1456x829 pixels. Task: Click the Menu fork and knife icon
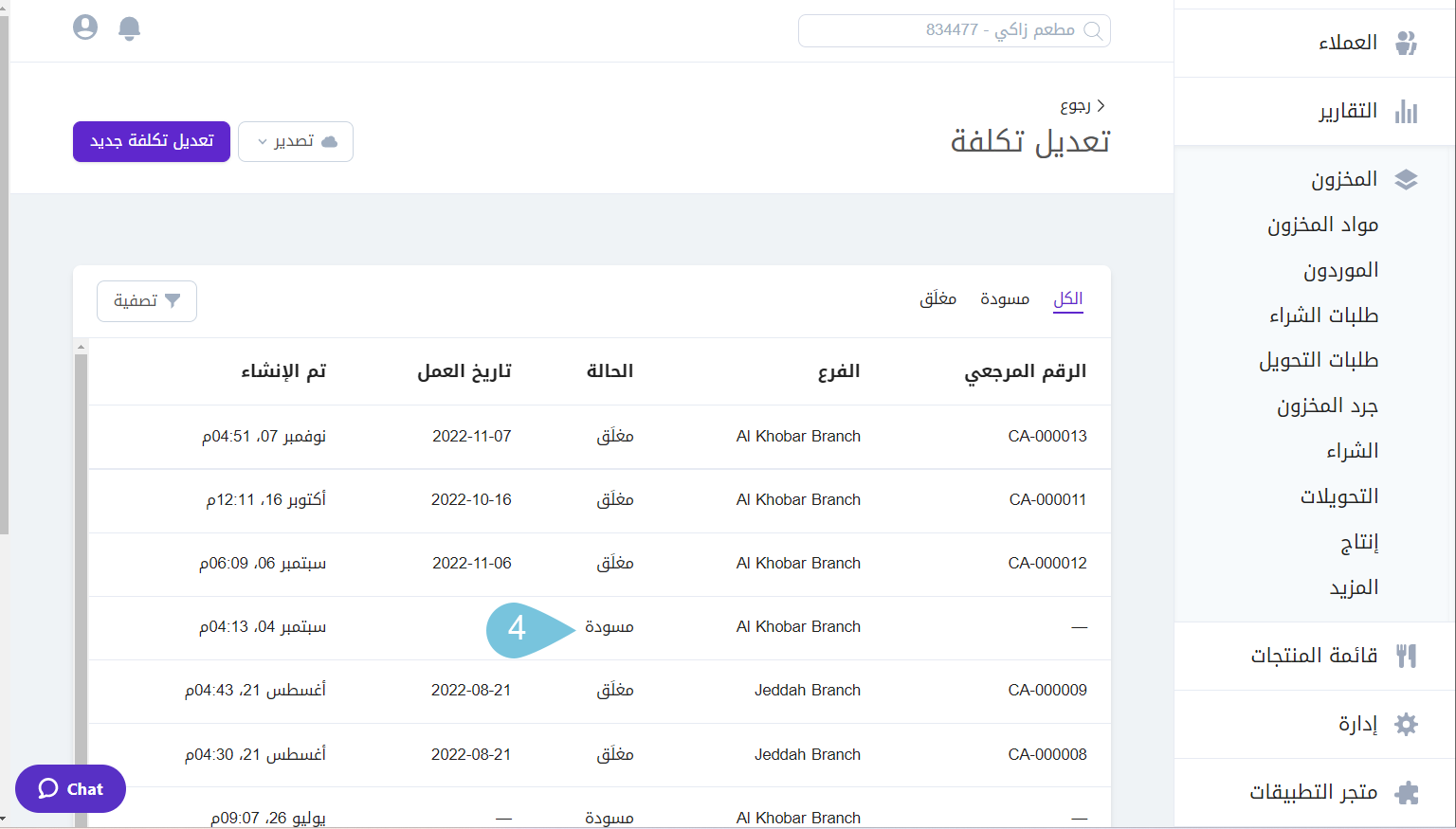(x=1406, y=656)
